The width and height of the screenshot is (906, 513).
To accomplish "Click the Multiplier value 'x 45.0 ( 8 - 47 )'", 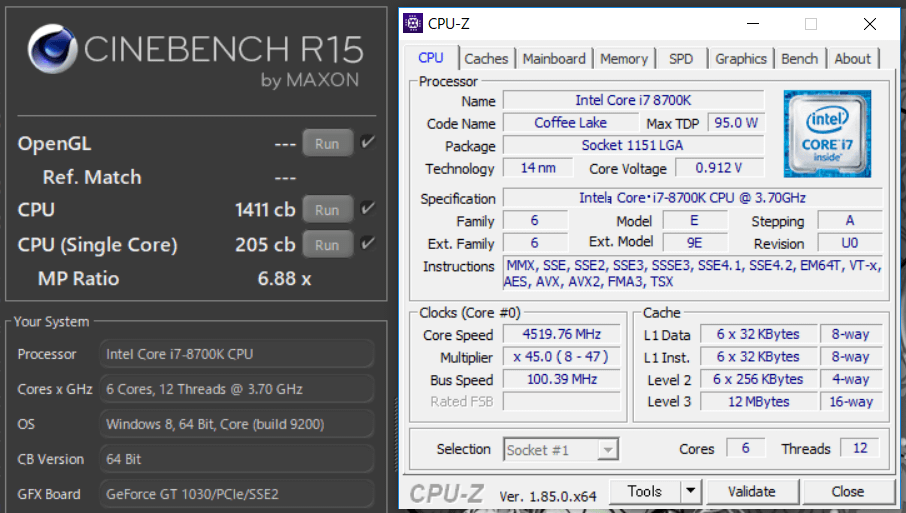I will [562, 356].
